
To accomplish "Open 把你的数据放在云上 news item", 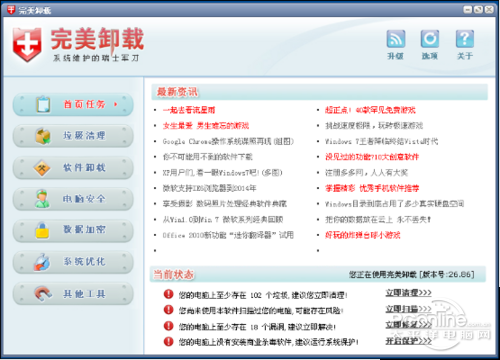I will pyautogui.click(x=378, y=219).
